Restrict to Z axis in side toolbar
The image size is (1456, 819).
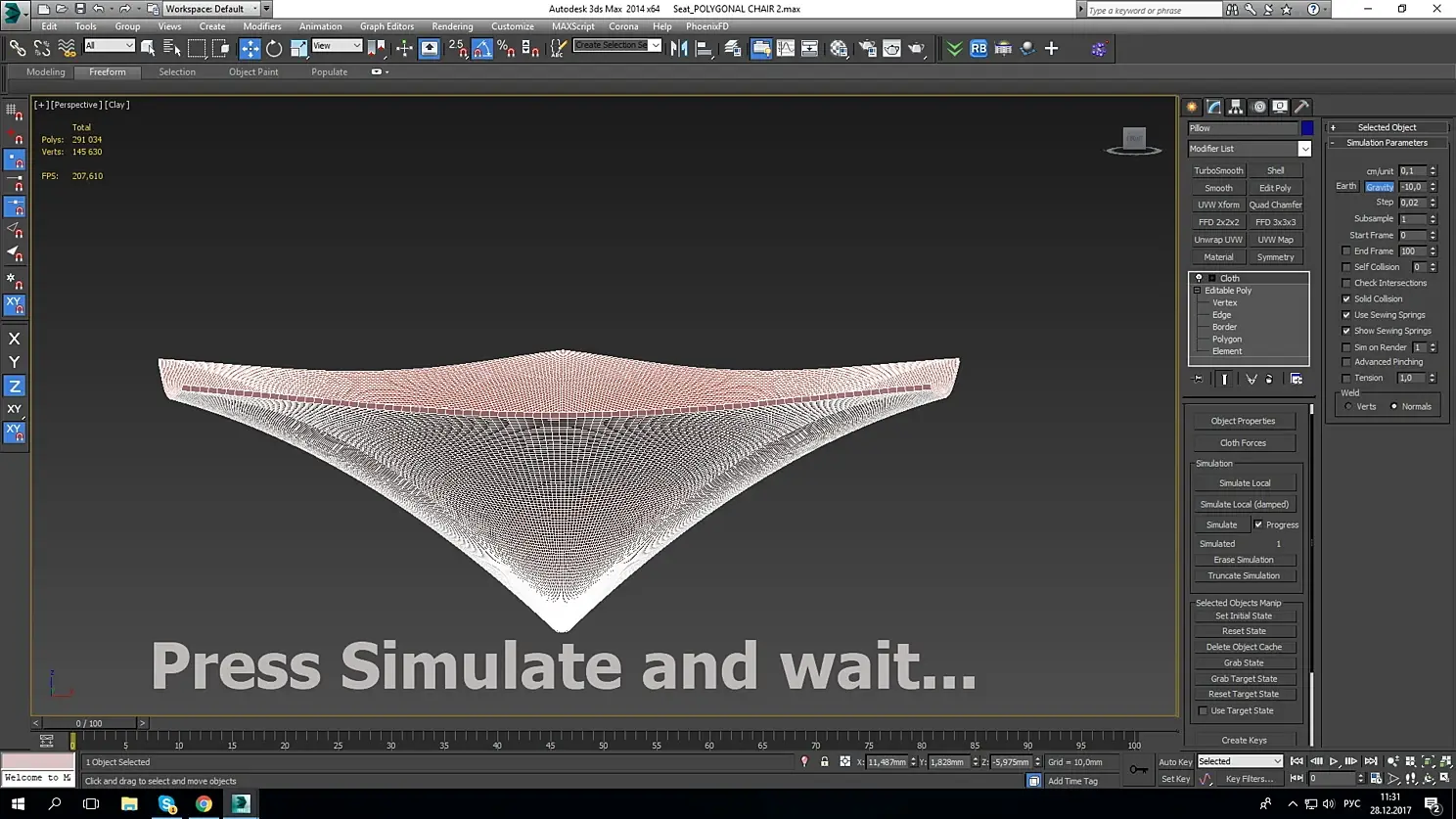(x=15, y=387)
